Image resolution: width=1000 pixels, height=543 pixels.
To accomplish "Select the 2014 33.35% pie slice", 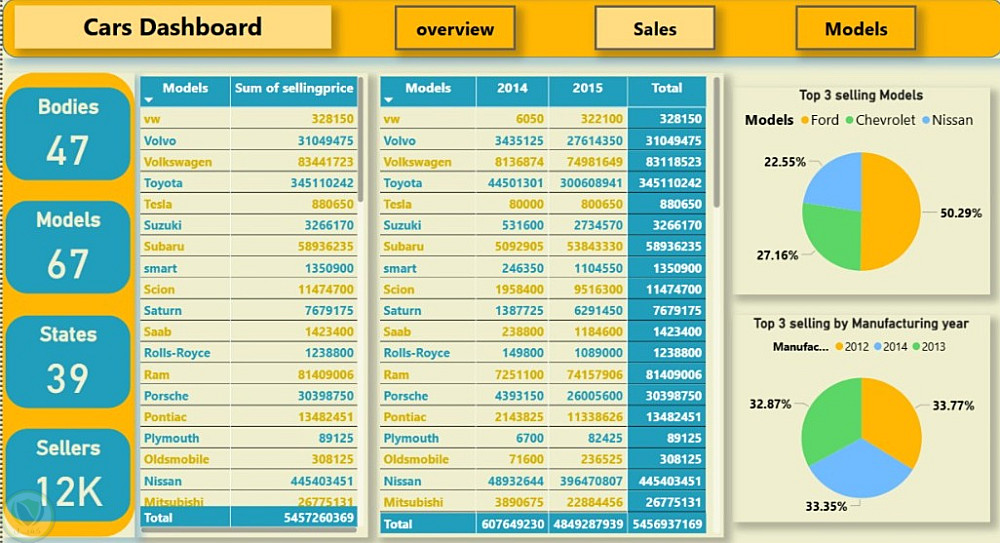I will click(x=861, y=472).
